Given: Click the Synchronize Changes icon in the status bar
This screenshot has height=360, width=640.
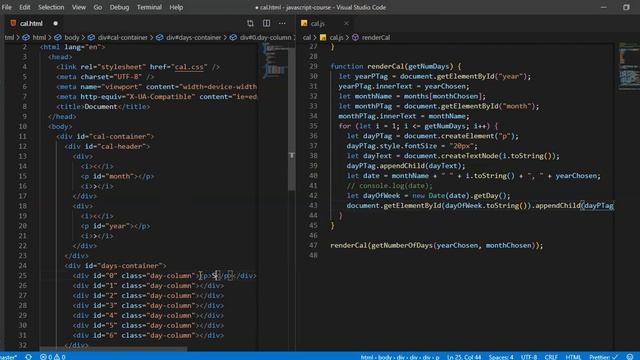Looking at the screenshot, I should click(28, 357).
